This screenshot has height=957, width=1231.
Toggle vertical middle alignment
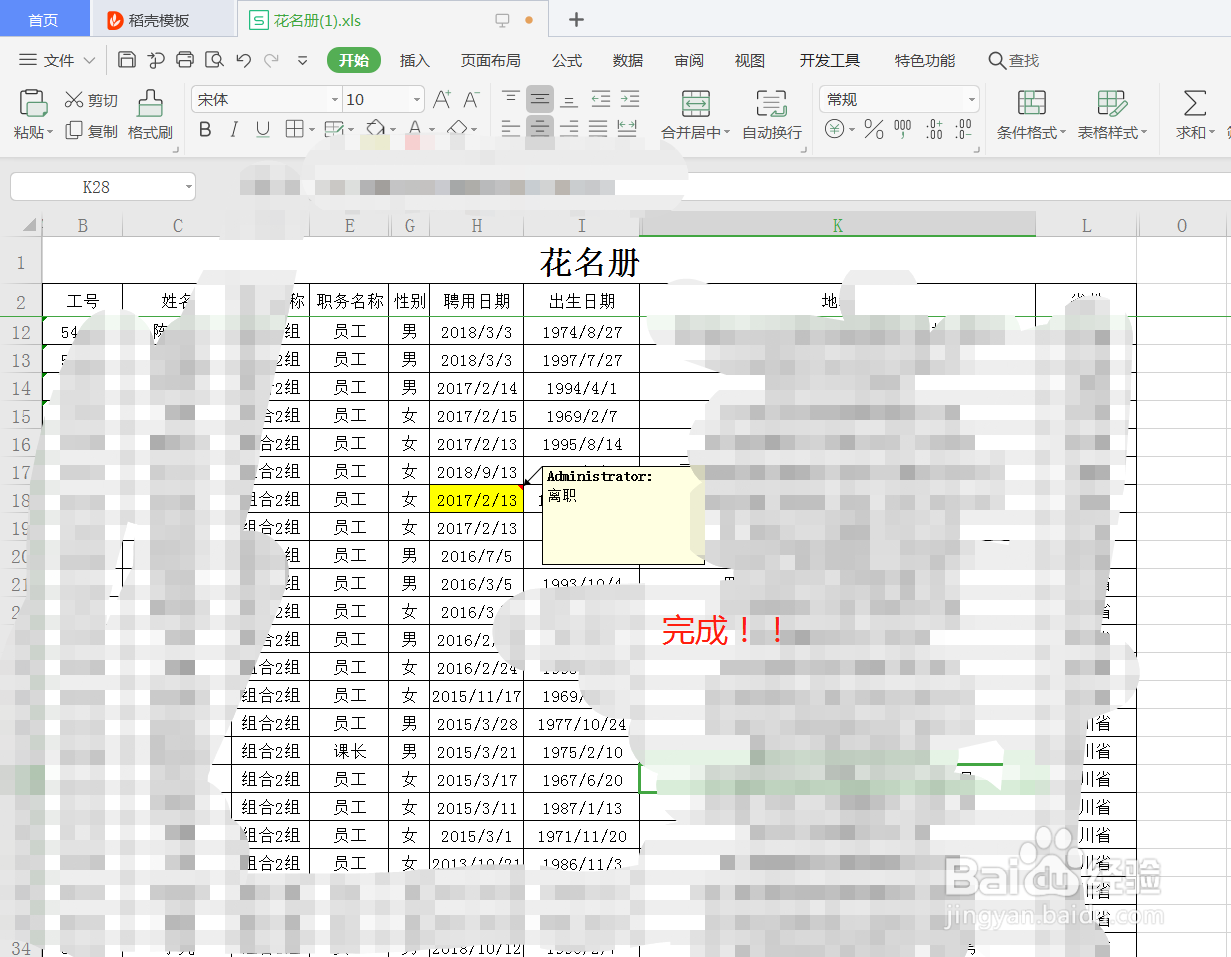coord(540,99)
